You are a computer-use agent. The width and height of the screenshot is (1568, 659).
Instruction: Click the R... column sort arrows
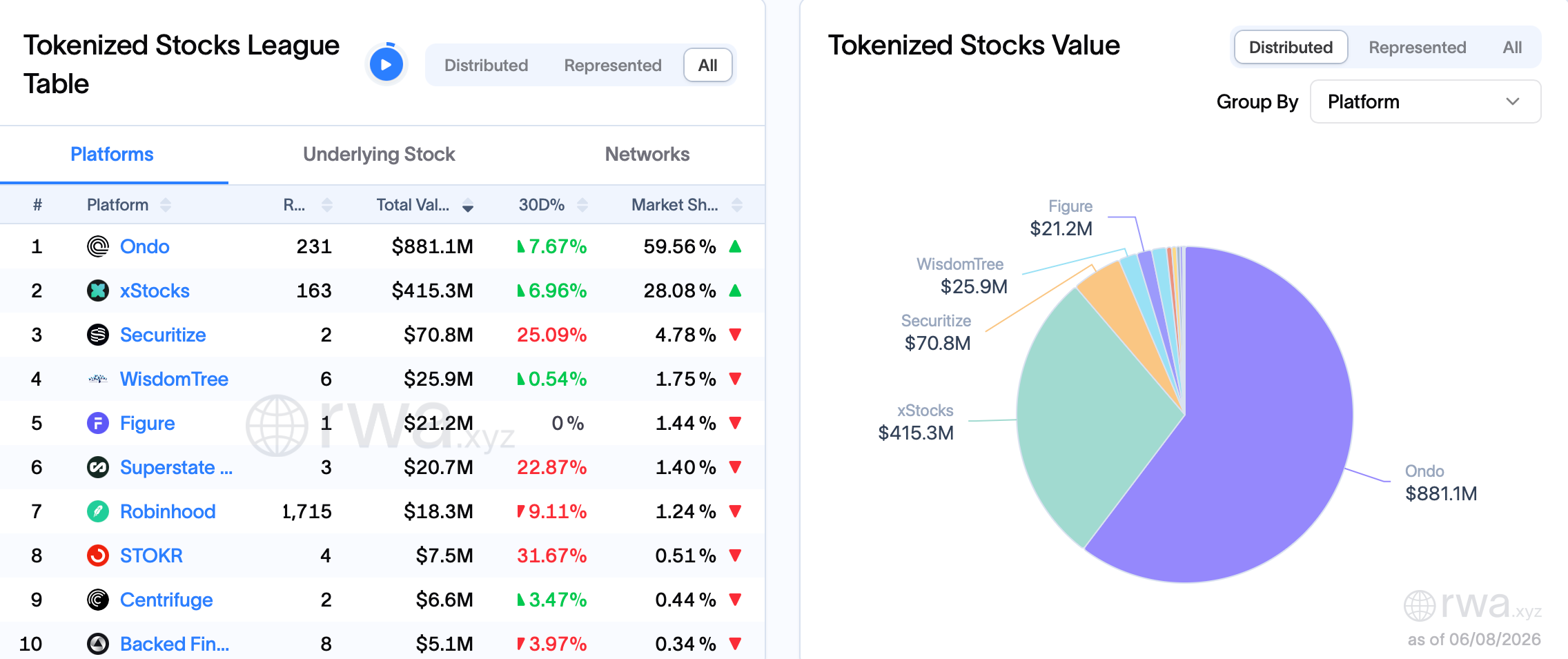(x=327, y=205)
